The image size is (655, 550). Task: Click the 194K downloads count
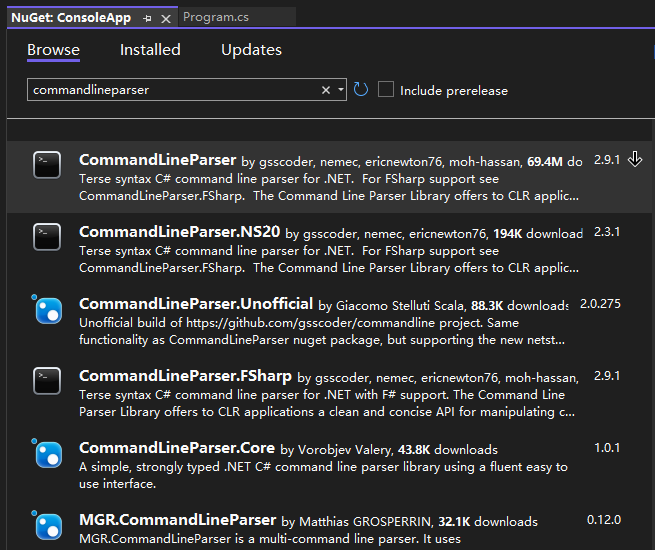coord(508,233)
